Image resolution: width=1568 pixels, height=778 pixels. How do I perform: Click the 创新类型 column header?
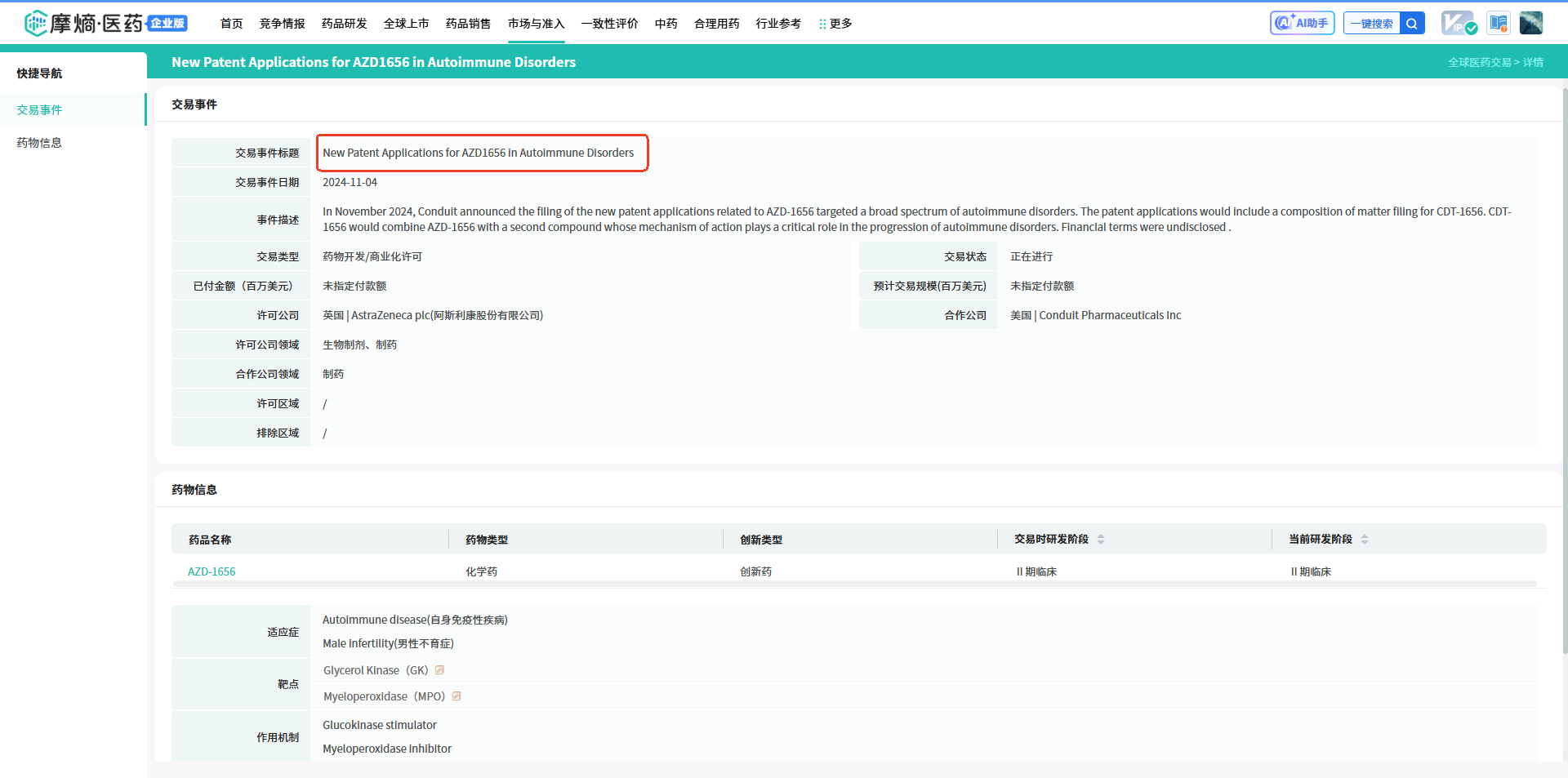(761, 540)
